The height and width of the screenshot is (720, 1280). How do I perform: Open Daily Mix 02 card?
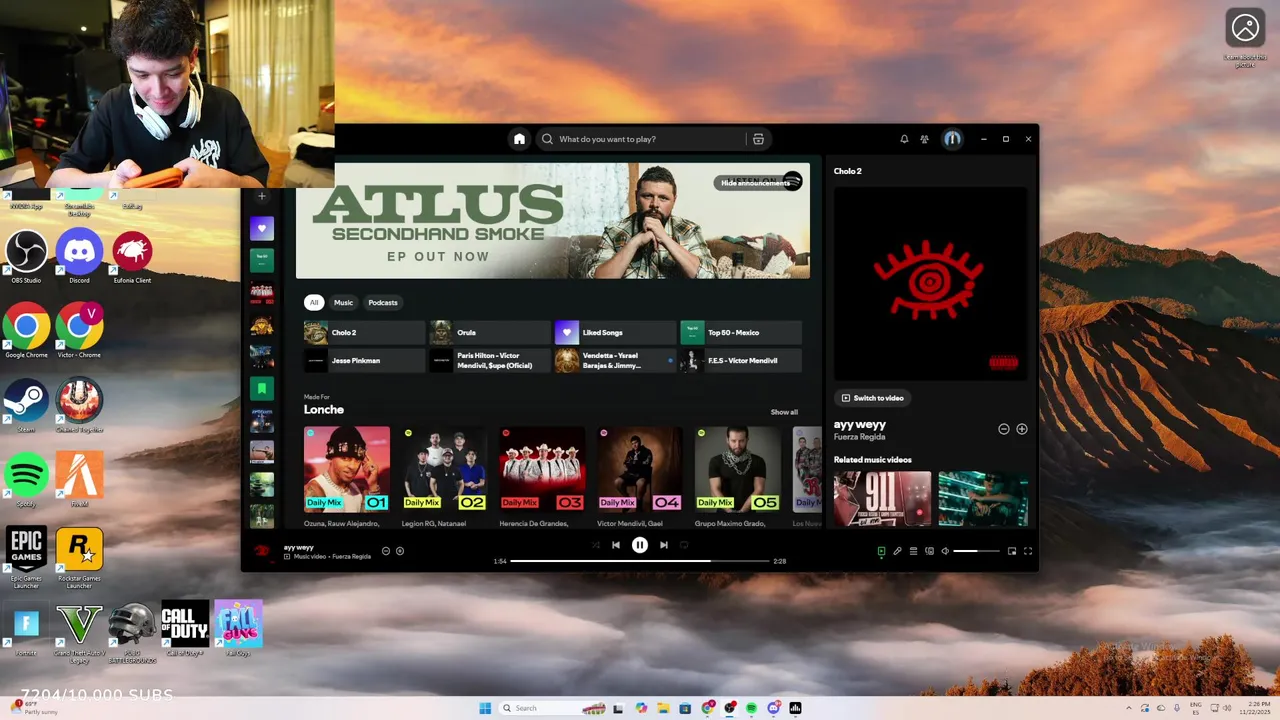(444, 476)
